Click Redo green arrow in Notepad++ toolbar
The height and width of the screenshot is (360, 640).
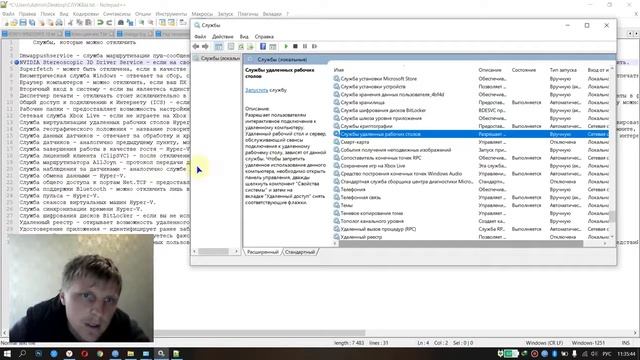coord(109,22)
